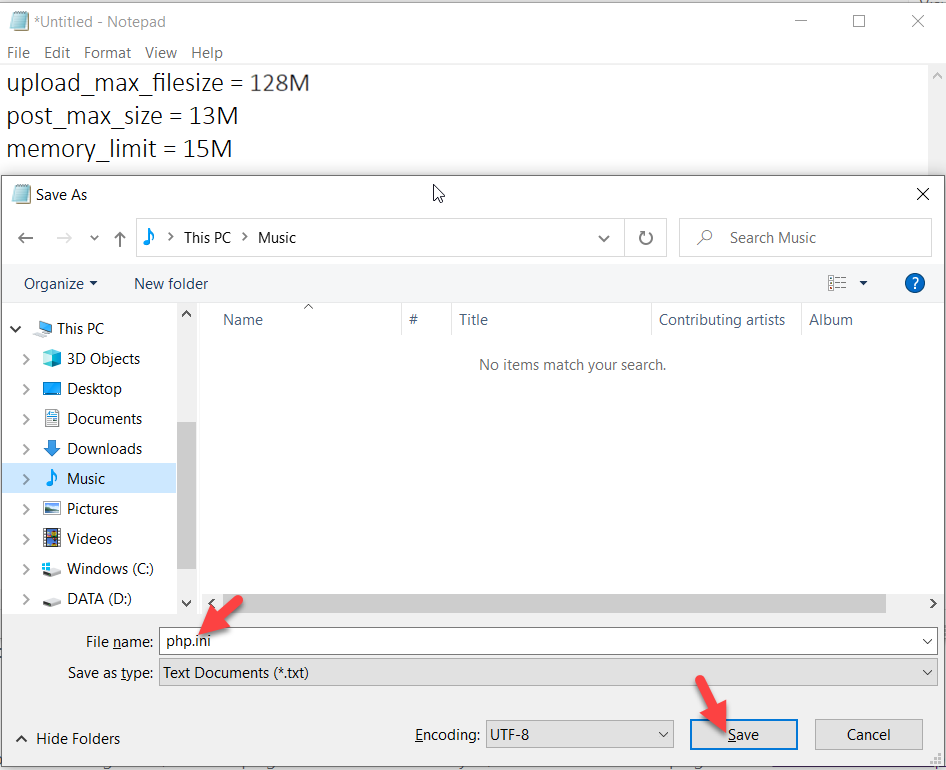Expand the Music tree node

(26, 479)
